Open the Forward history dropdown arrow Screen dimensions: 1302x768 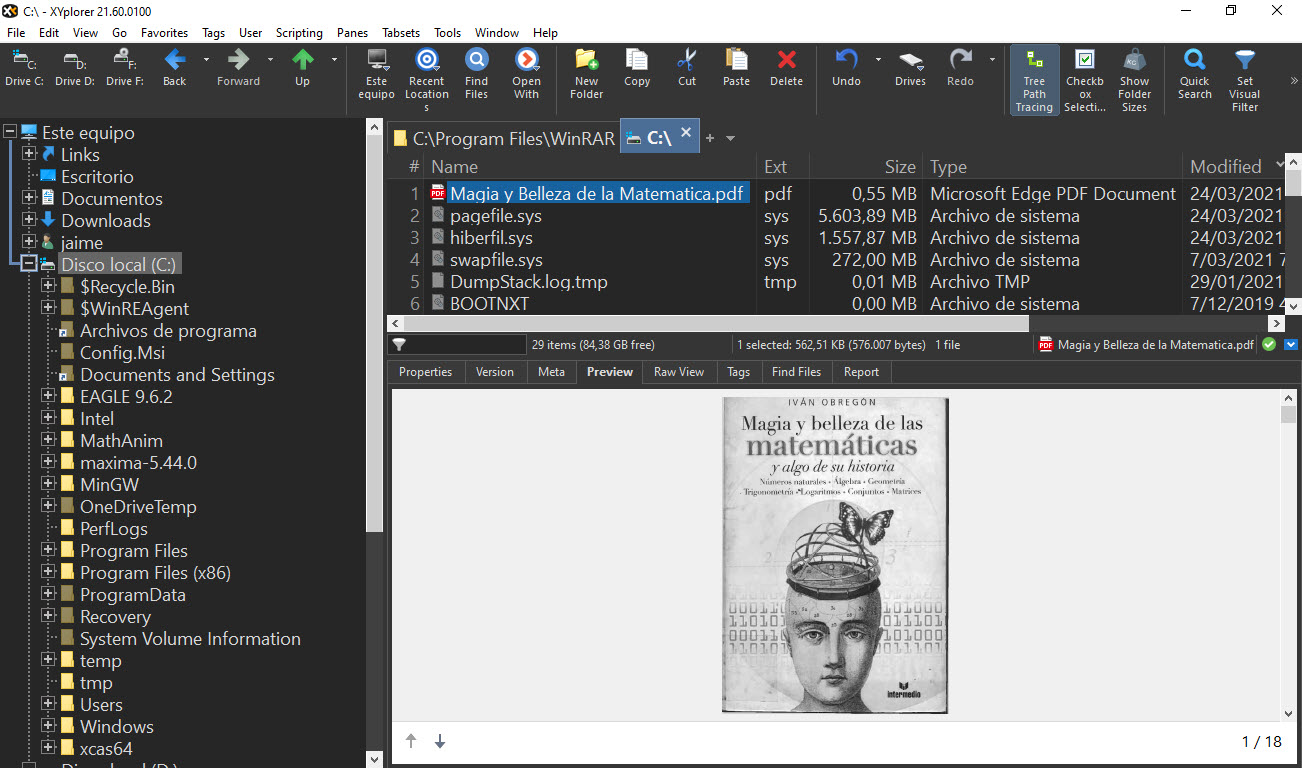point(270,59)
